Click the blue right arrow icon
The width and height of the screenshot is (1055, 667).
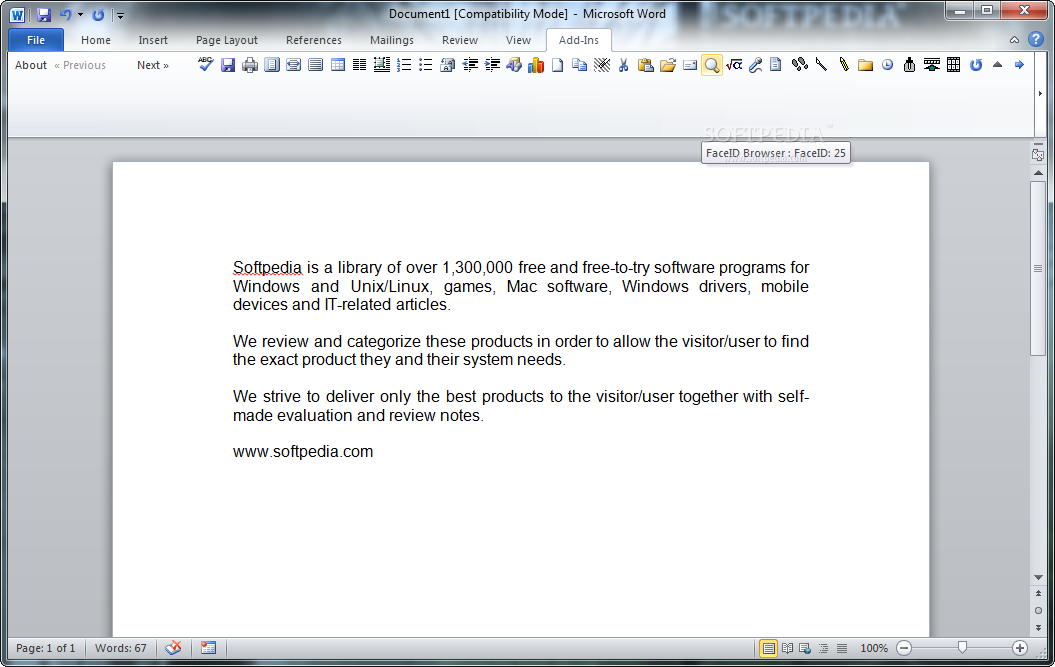point(1019,65)
